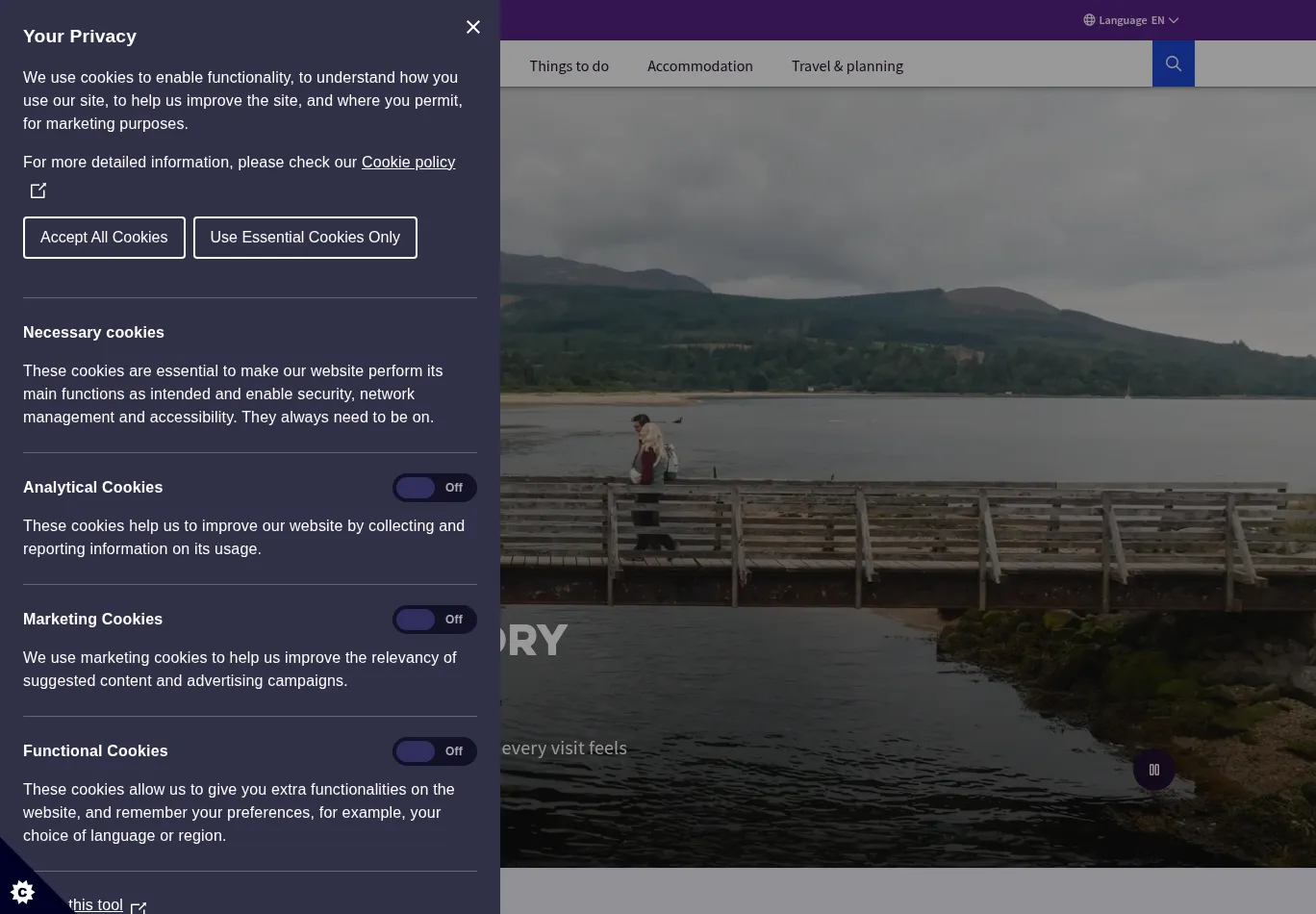
Task: Follow the "this tool" link
Action: [95, 904]
